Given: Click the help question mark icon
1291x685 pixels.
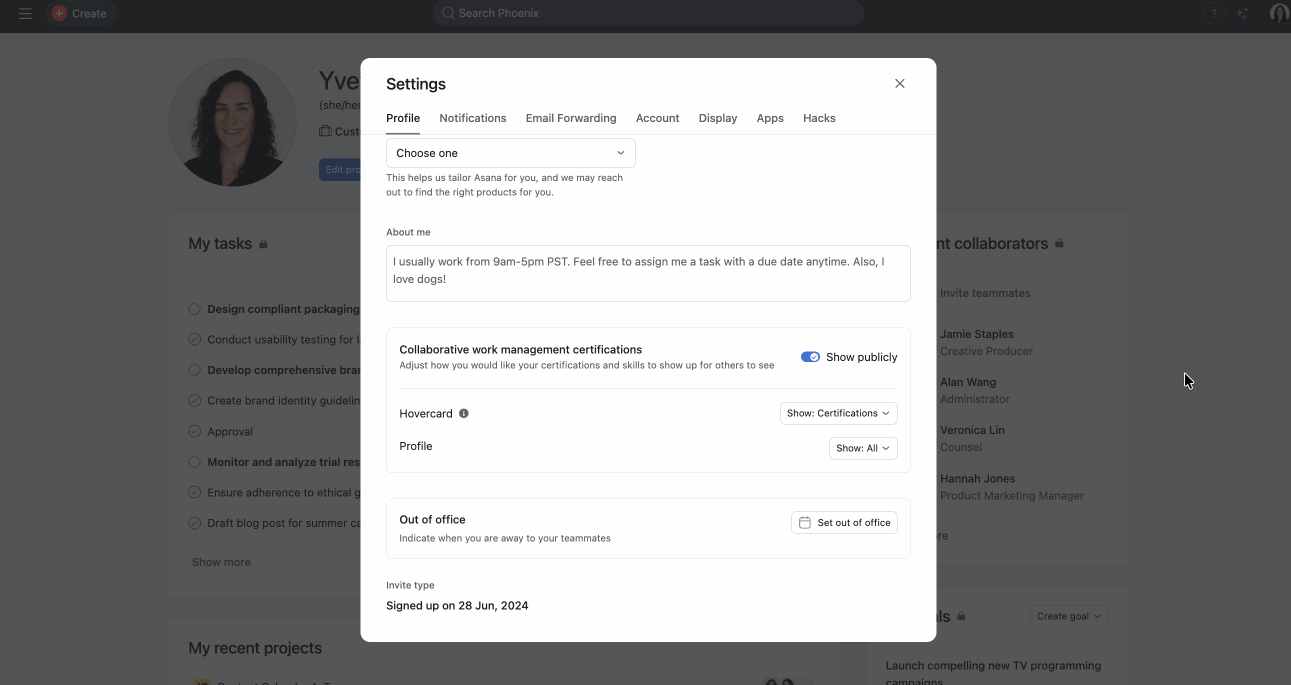Looking at the screenshot, I should coord(1214,14).
